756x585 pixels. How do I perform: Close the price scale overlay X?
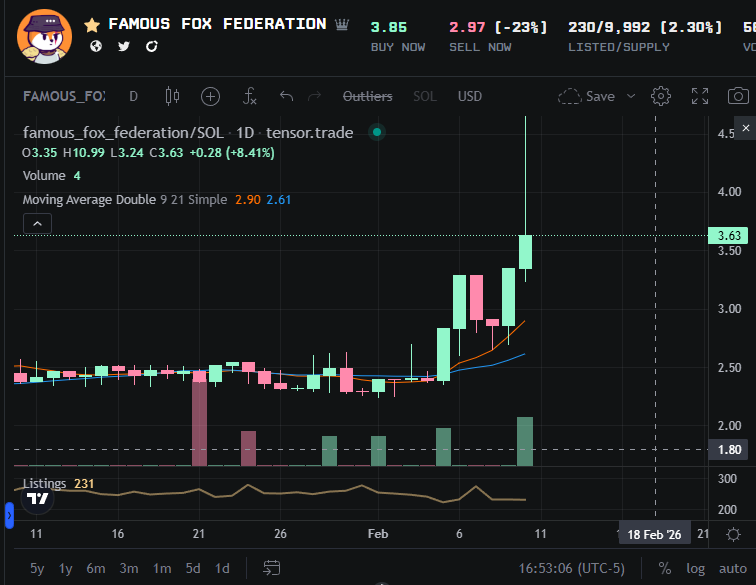pos(745,128)
